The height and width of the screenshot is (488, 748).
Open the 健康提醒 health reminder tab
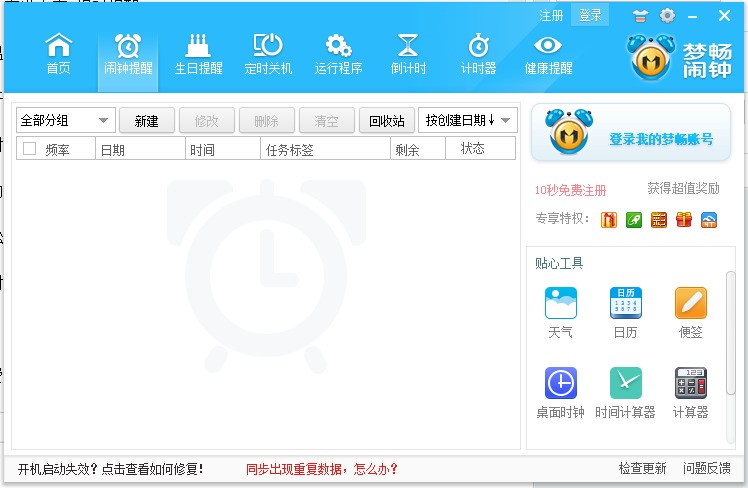pyautogui.click(x=548, y=55)
